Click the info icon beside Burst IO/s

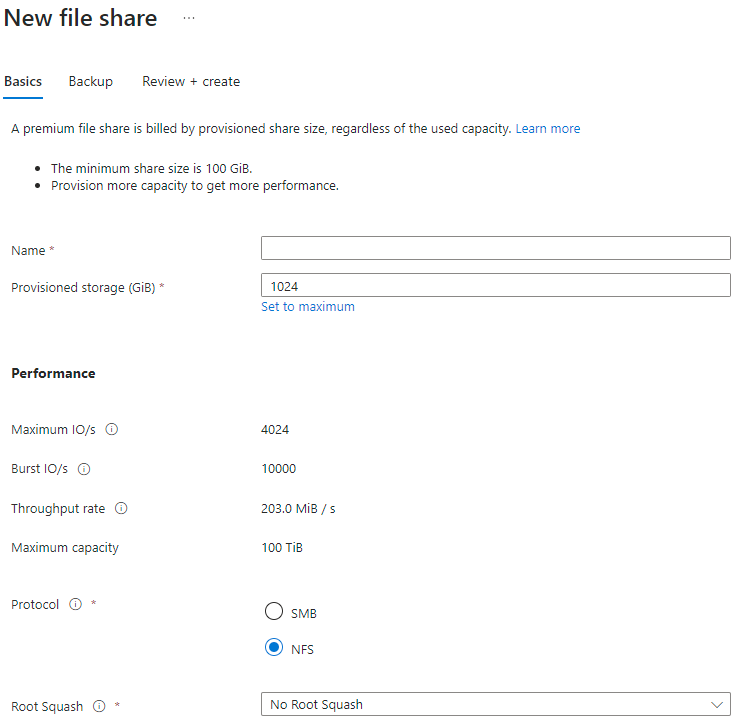point(84,468)
